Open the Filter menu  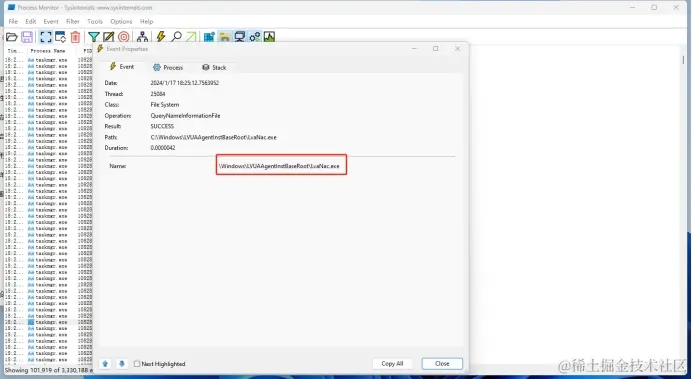(73, 21)
